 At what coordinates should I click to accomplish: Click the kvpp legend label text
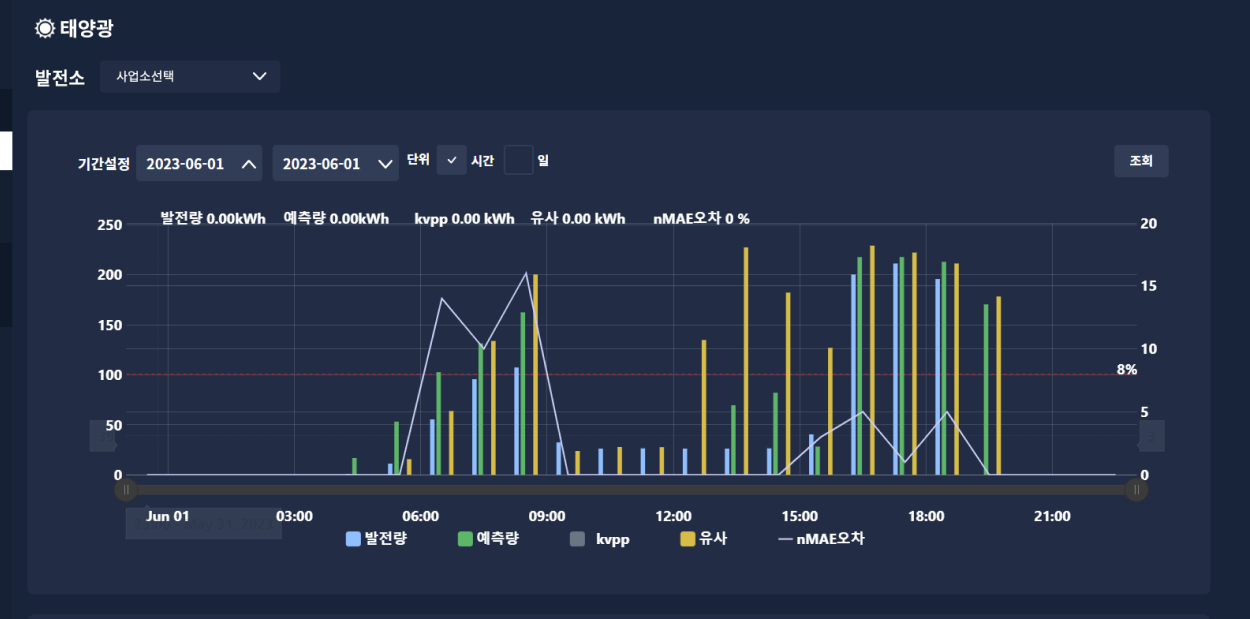point(612,539)
